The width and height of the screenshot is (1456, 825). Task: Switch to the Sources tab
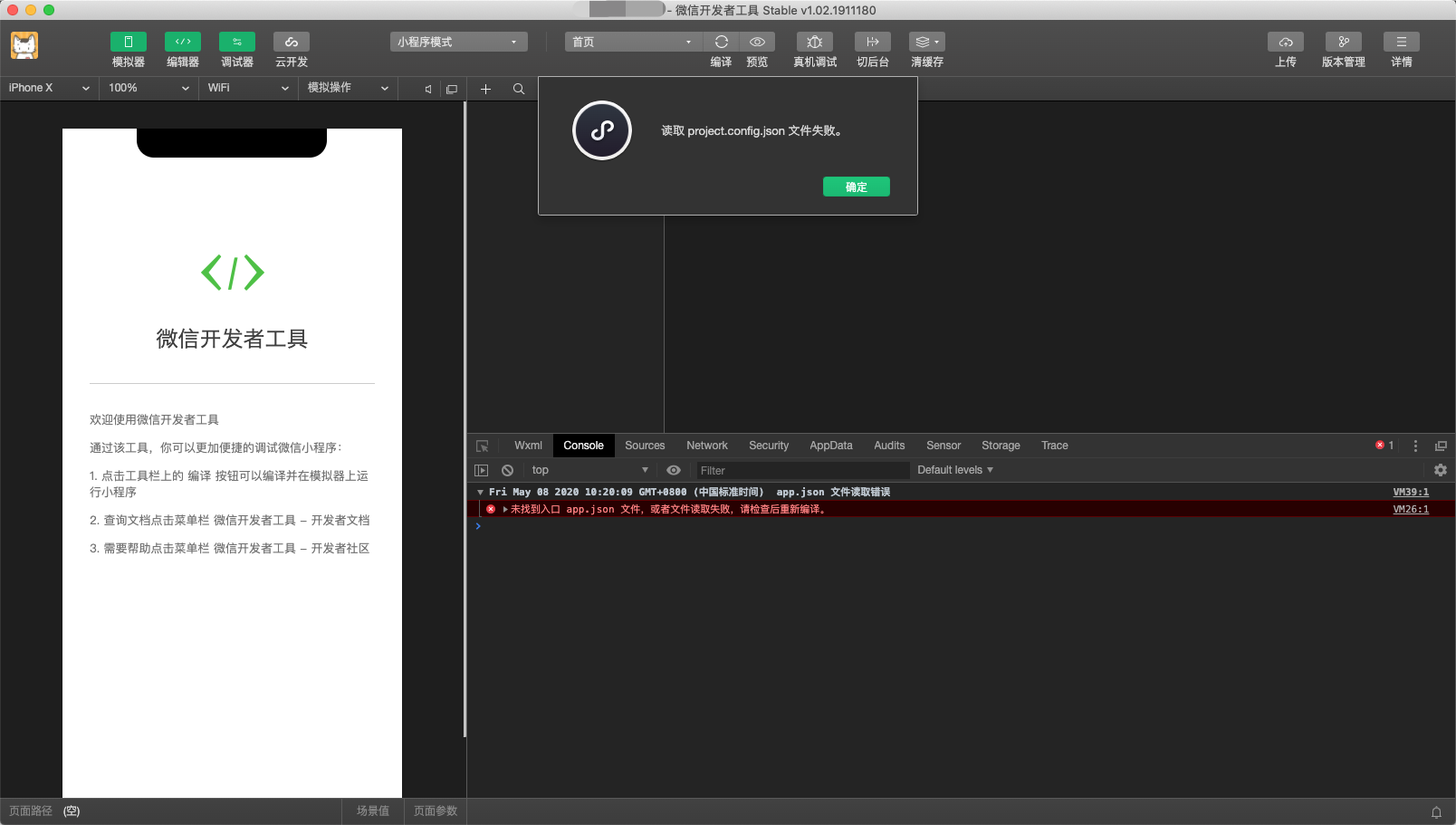[x=645, y=446]
